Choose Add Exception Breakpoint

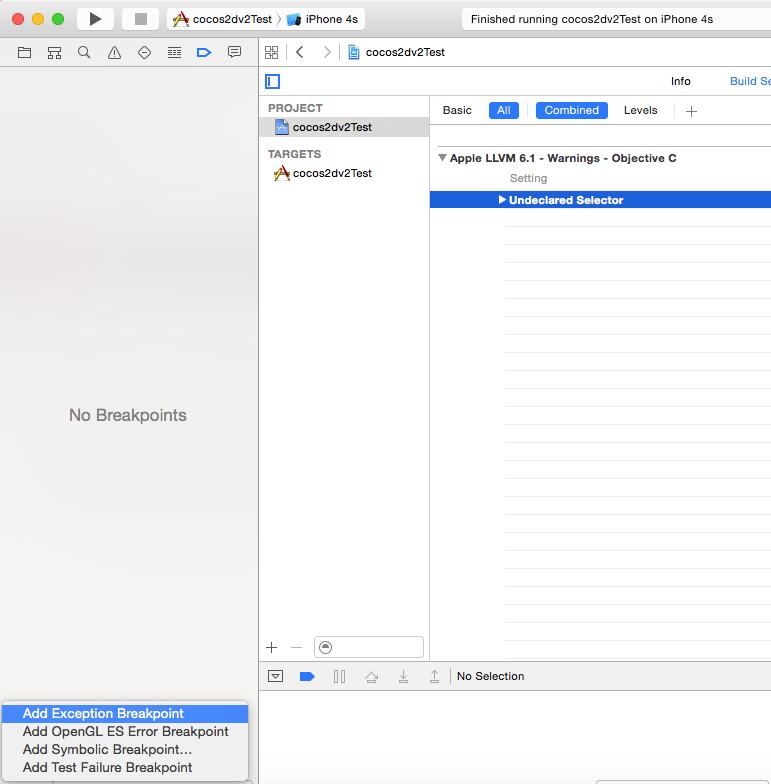point(125,713)
